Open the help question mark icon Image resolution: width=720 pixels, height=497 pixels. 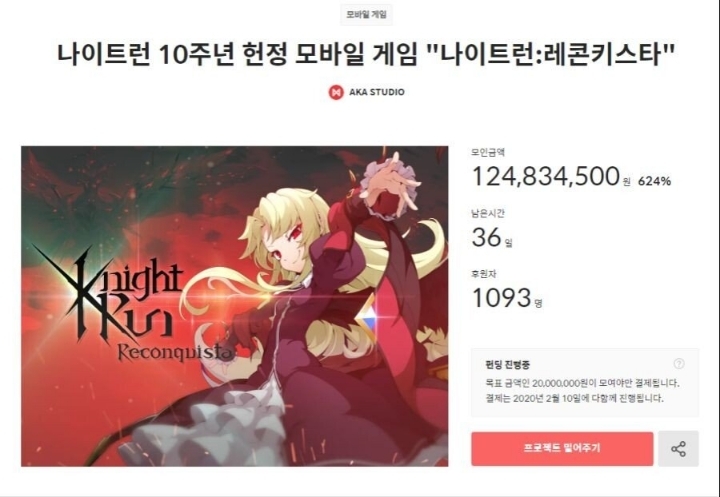pyautogui.click(x=679, y=364)
